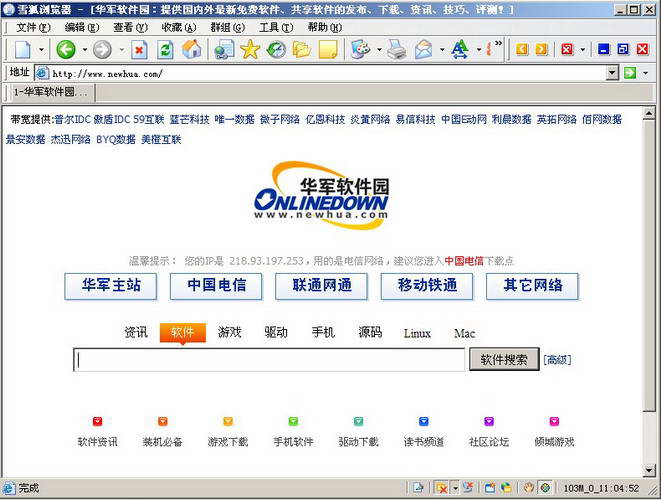Viewport: 661px width, 500px height.
Task: Open the 文件(F) menu
Action: tap(33, 28)
